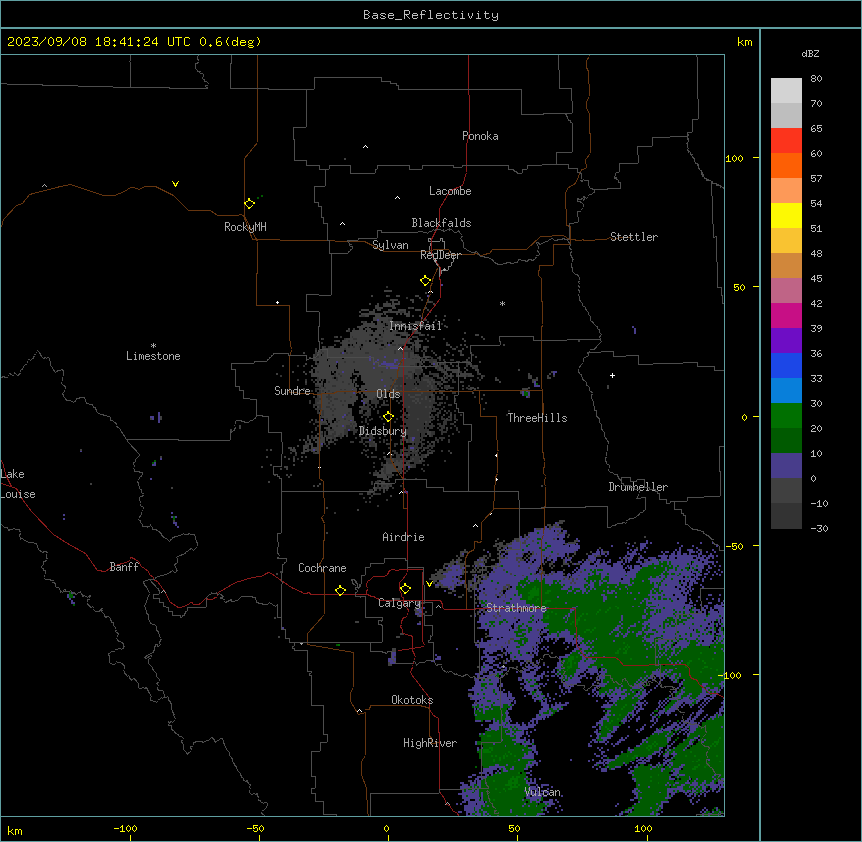Click the Lake Louise label
The image size is (862, 842).
tap(18, 484)
